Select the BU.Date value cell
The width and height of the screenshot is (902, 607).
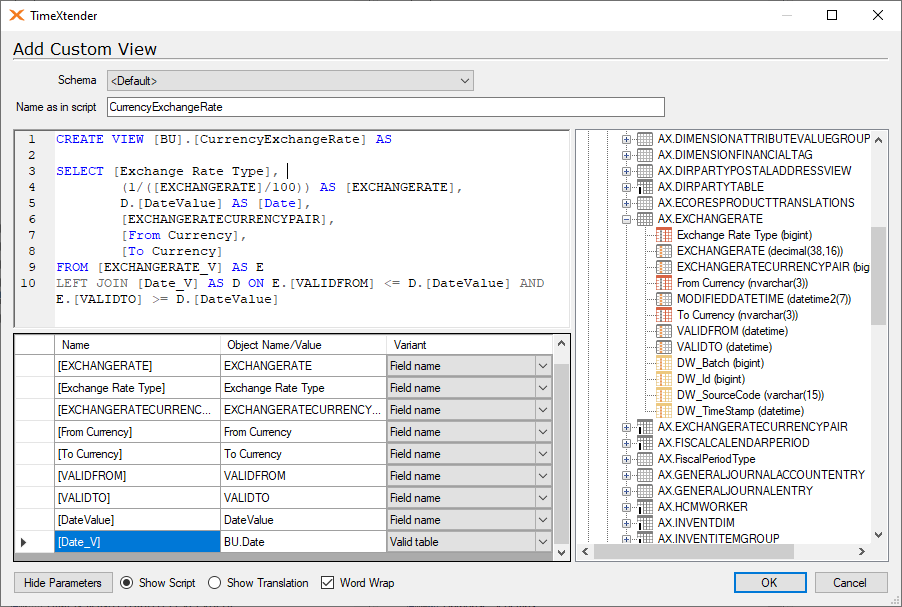pyautogui.click(x=303, y=542)
